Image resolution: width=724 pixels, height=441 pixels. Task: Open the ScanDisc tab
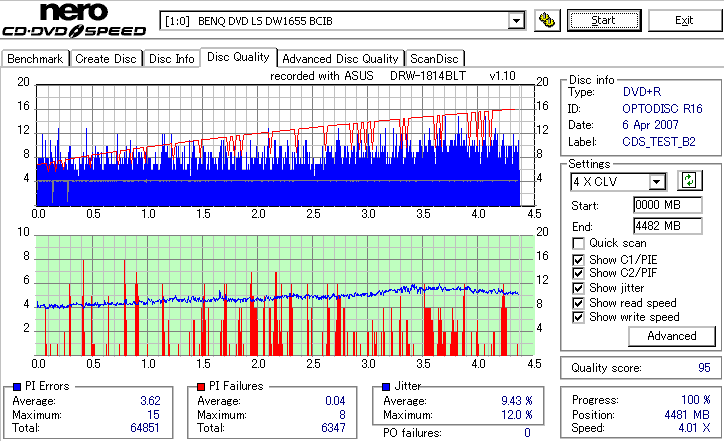[x=434, y=59]
